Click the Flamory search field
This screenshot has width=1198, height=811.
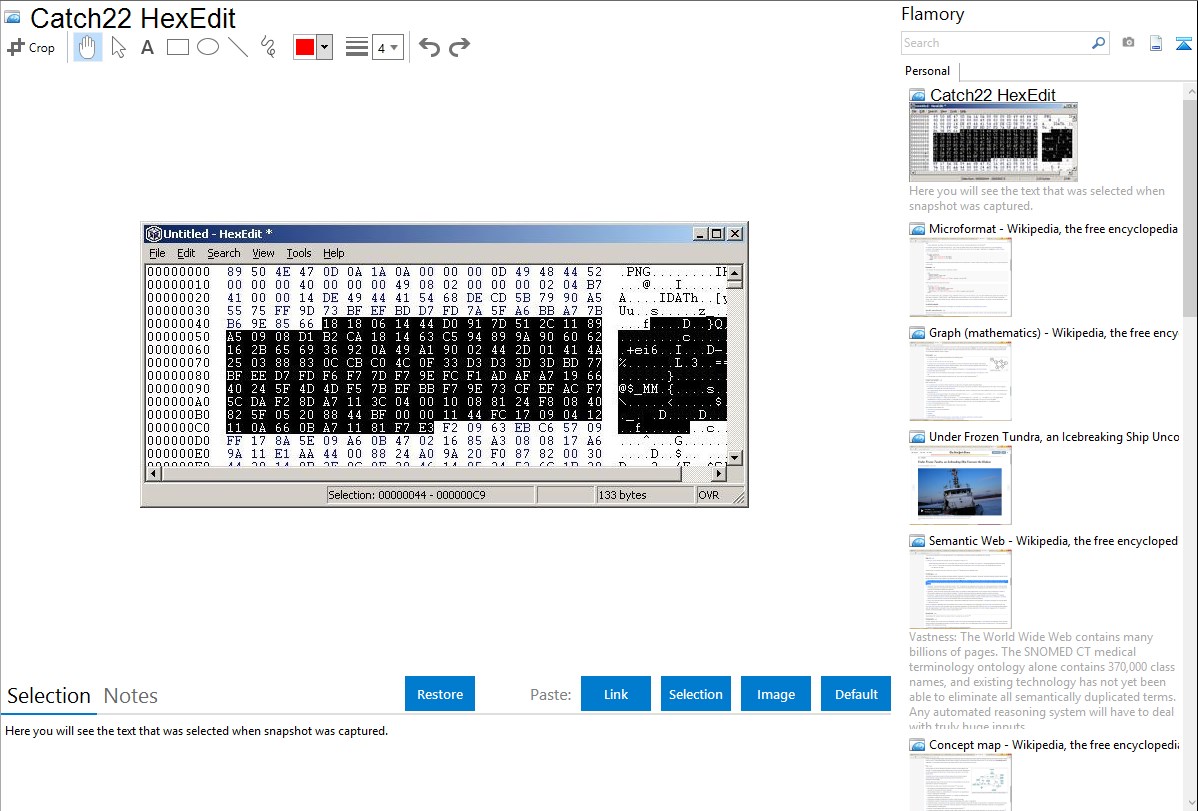(995, 43)
